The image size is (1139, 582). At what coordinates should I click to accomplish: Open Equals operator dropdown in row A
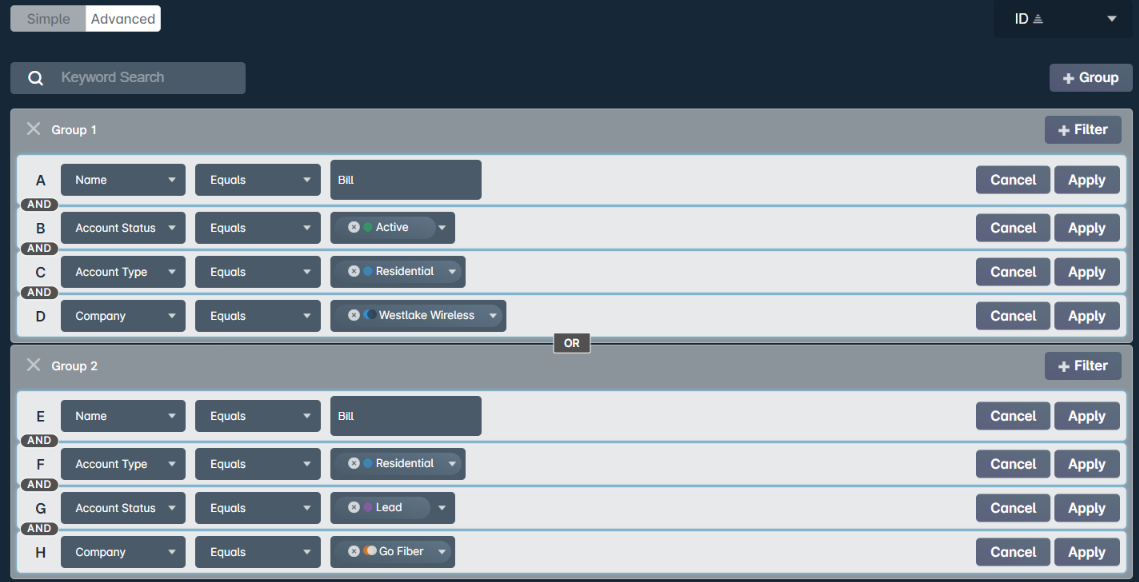258,180
